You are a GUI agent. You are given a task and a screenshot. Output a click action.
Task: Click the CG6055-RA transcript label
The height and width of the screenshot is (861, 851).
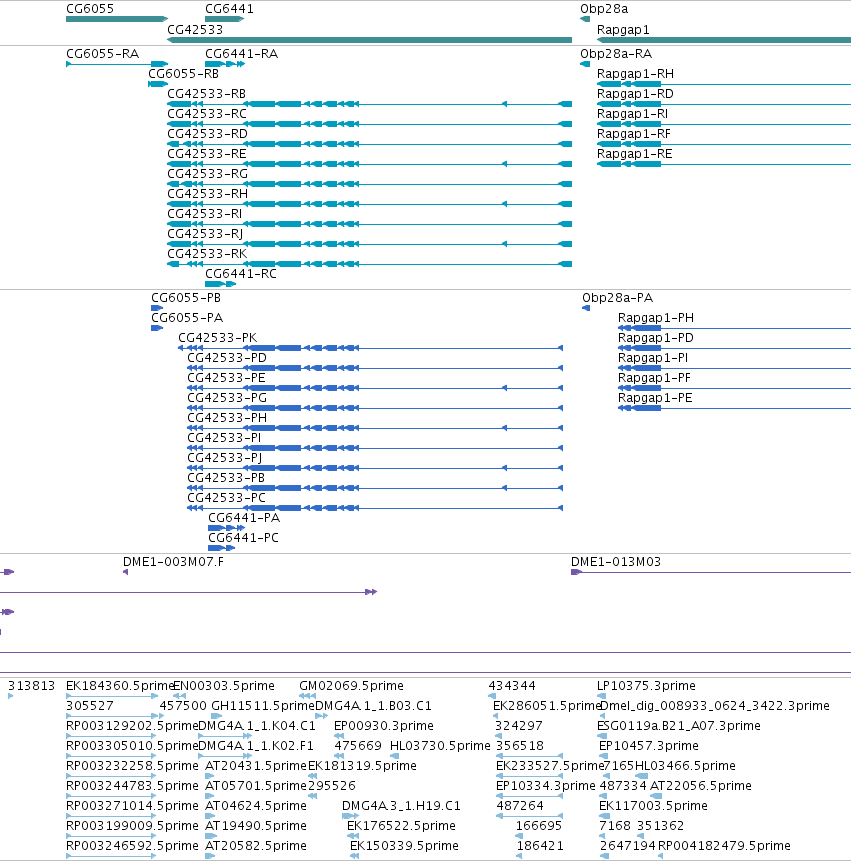pyautogui.click(x=102, y=54)
